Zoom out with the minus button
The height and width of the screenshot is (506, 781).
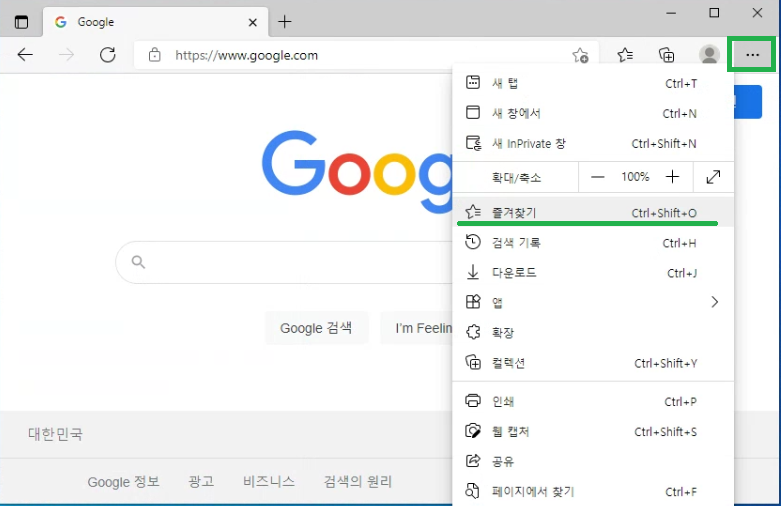(597, 177)
